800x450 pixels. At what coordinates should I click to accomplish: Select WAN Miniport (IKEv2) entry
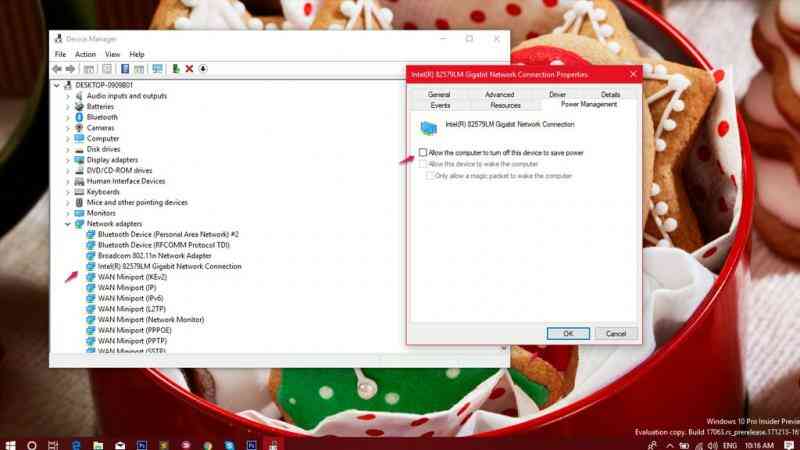pos(132,277)
